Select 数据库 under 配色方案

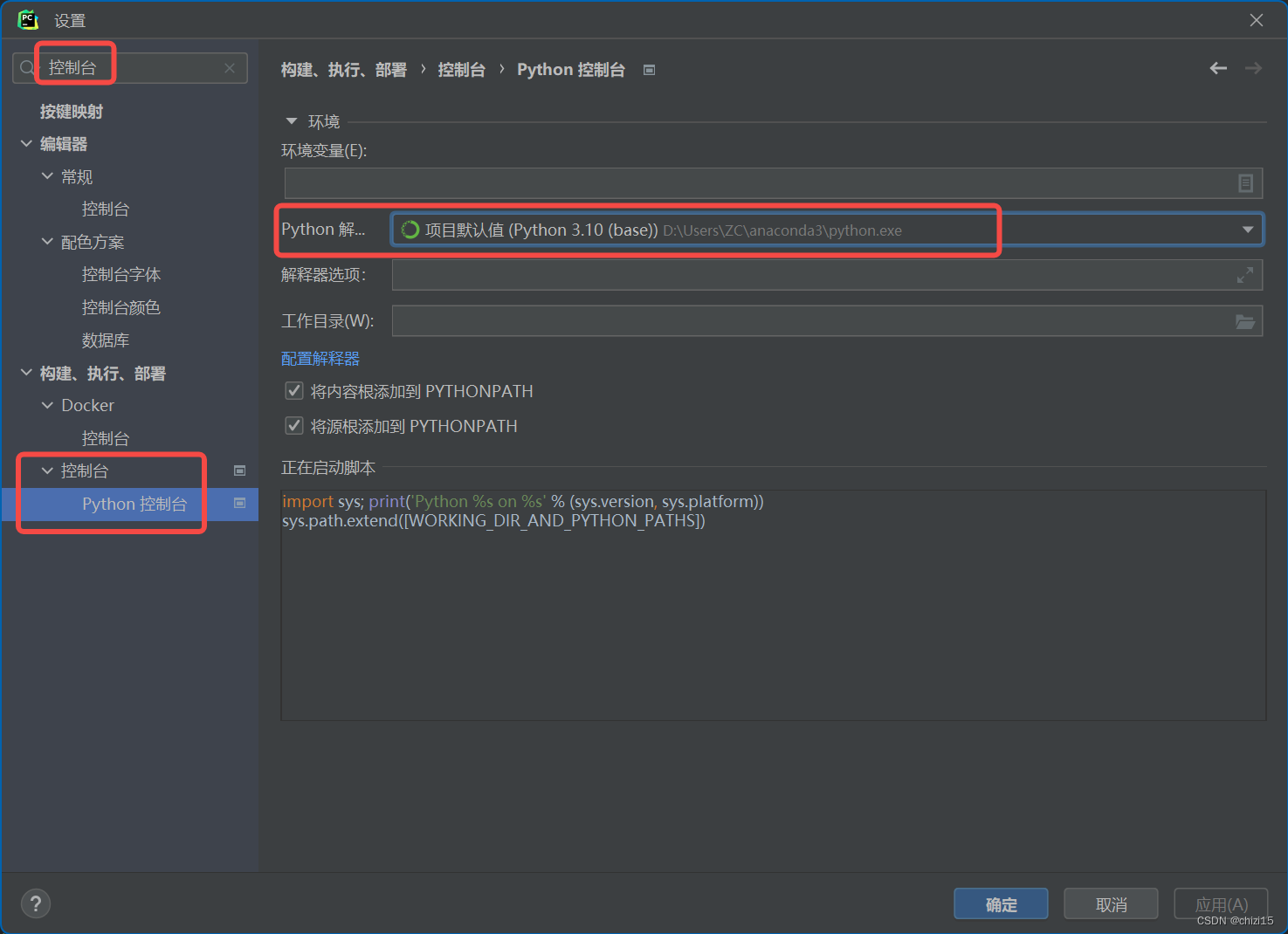coord(106,340)
